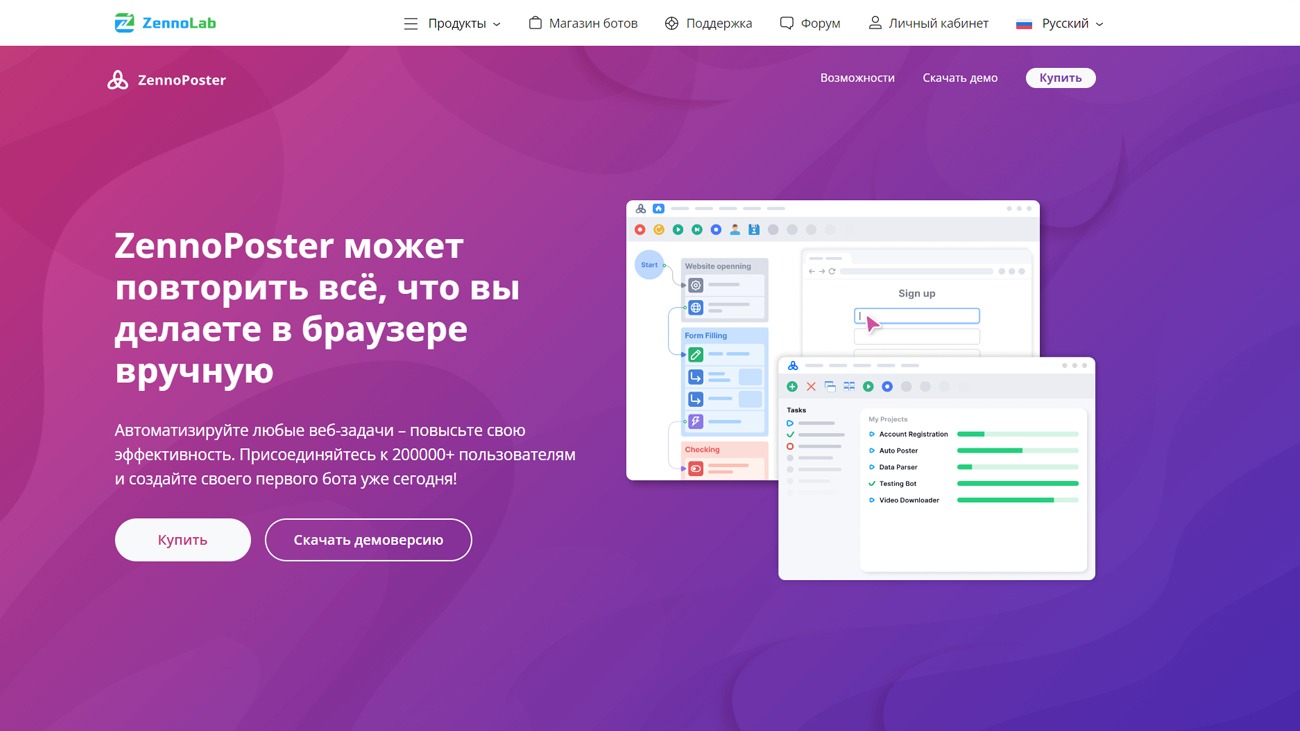The width and height of the screenshot is (1300, 731).
Task: Click the red X delete icon in the tasks window
Action: (x=810, y=386)
